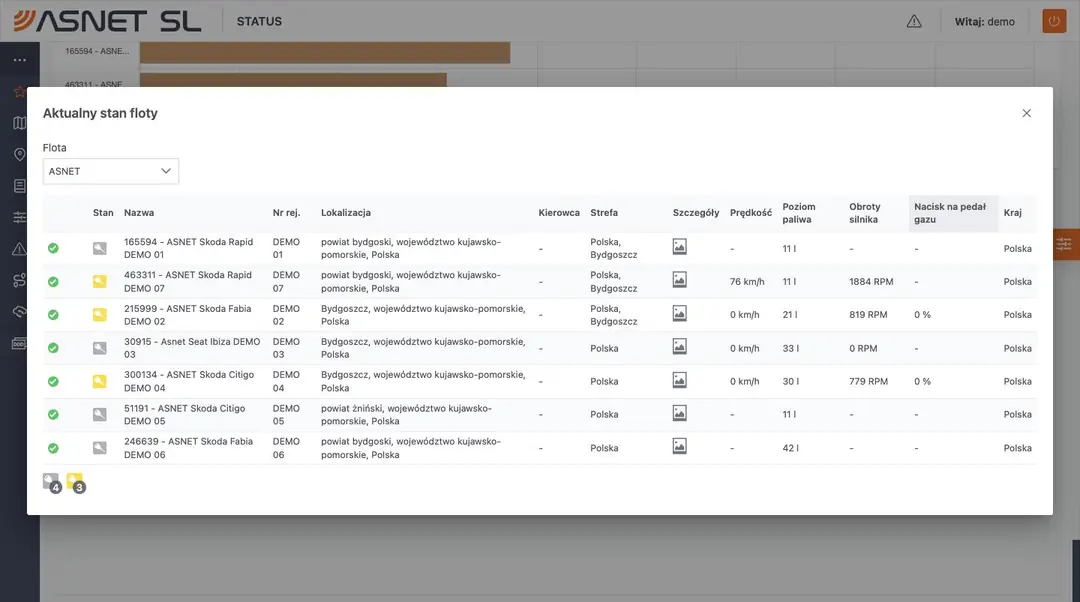
Task: Open details image for 165594 Skoda Rapid DEMO 01
Action: (x=679, y=247)
